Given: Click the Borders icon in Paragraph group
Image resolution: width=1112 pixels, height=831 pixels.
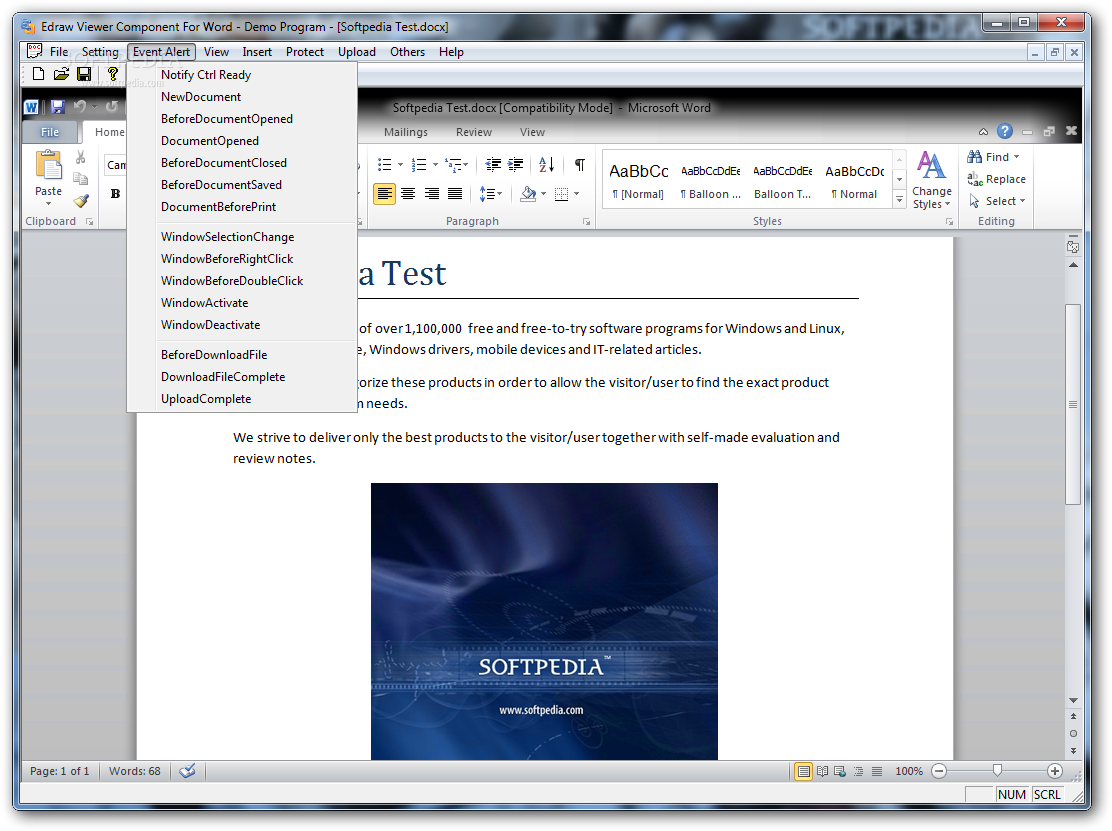Looking at the screenshot, I should click(561, 194).
